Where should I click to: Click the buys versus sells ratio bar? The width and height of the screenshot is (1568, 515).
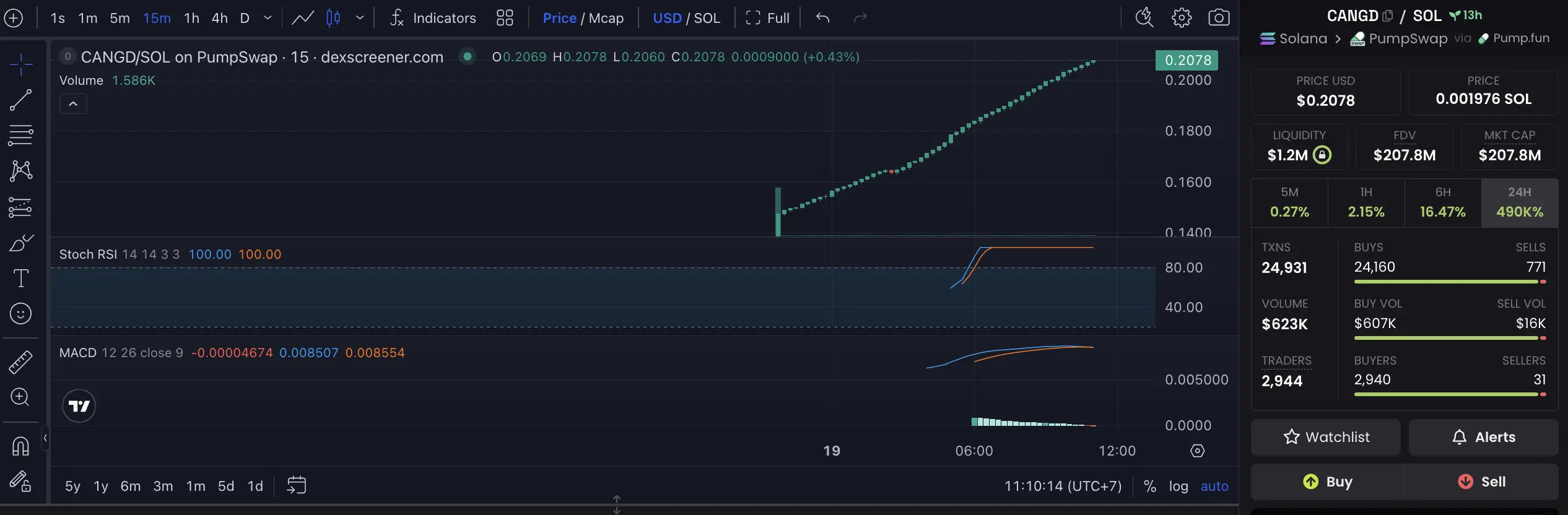tap(1450, 282)
